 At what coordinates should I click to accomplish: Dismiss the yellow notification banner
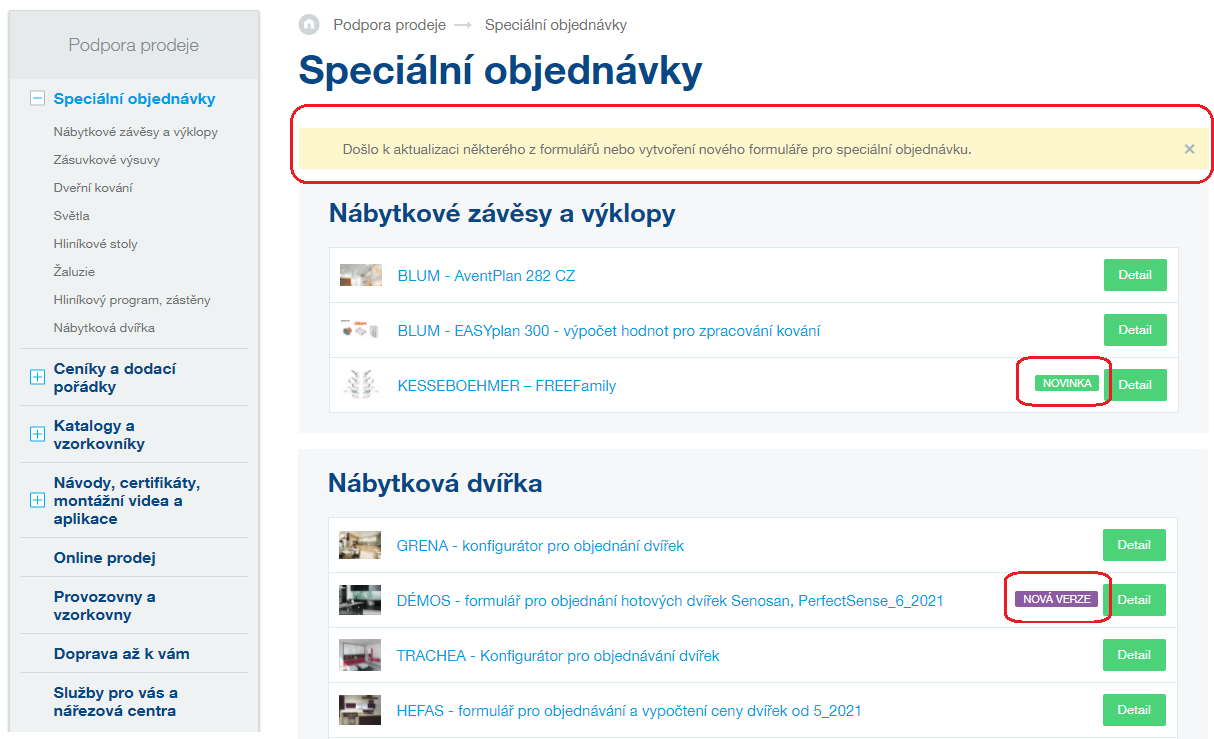pyautogui.click(x=1189, y=149)
